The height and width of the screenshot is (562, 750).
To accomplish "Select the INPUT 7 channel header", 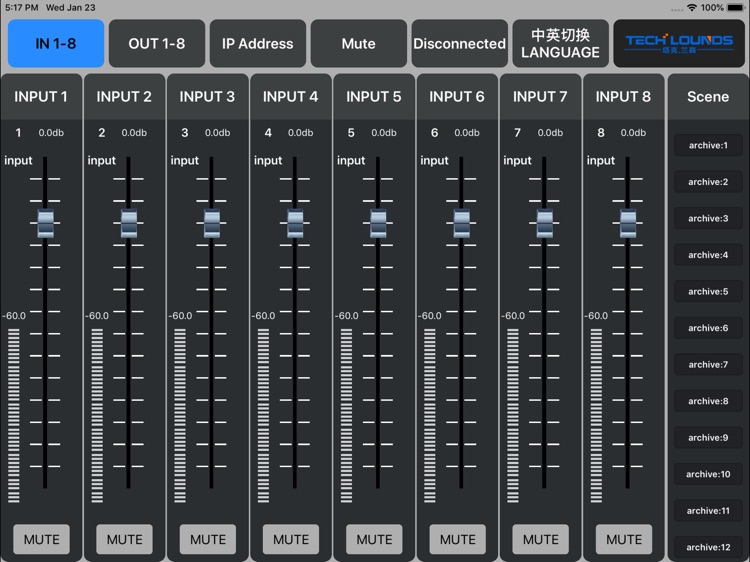I will pos(540,97).
